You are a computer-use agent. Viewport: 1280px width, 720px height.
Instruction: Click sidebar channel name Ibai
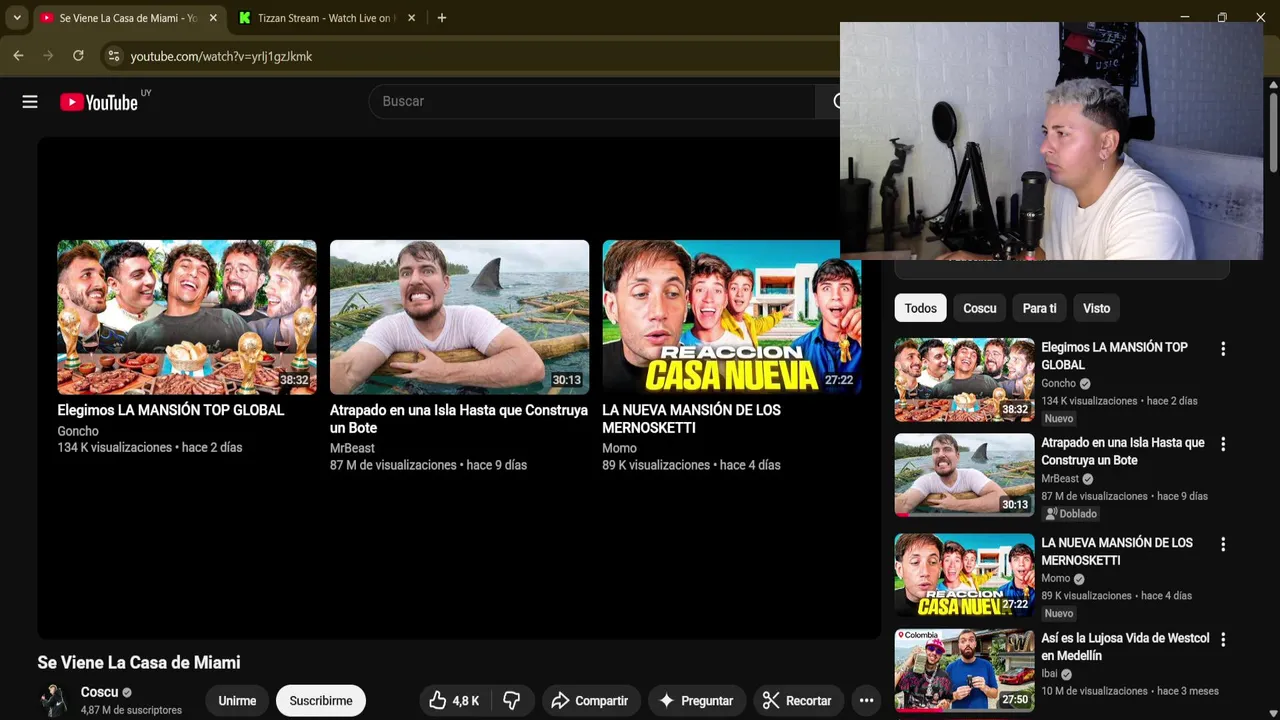[1049, 673]
